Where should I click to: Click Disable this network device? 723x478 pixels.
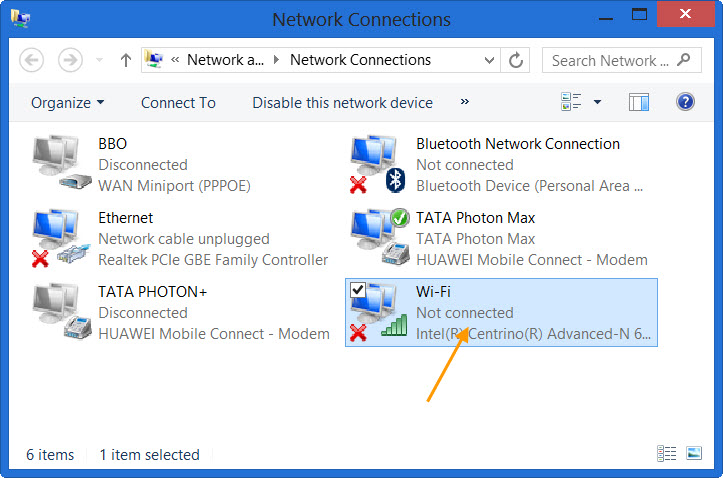[x=342, y=102]
